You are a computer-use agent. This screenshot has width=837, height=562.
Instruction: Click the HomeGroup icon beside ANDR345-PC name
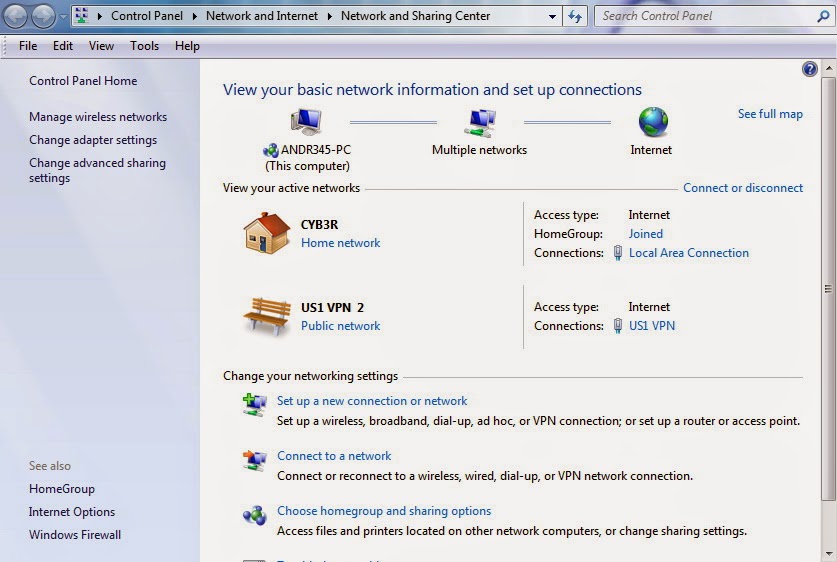271,151
